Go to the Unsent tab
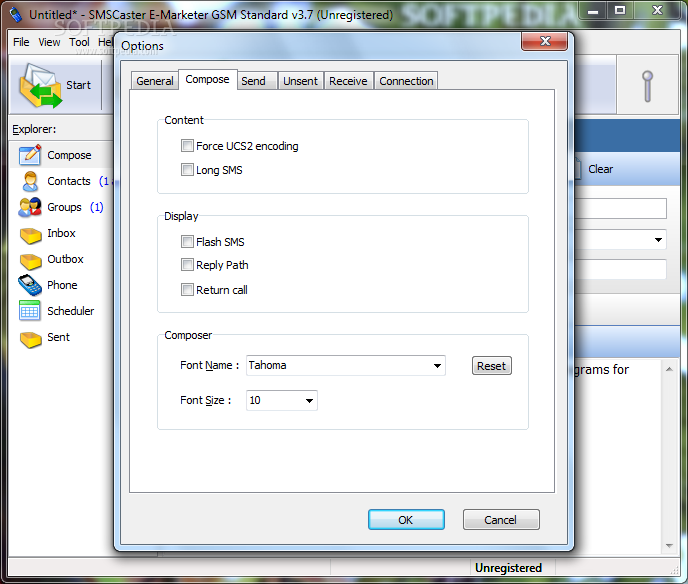The width and height of the screenshot is (688, 584). [x=300, y=81]
